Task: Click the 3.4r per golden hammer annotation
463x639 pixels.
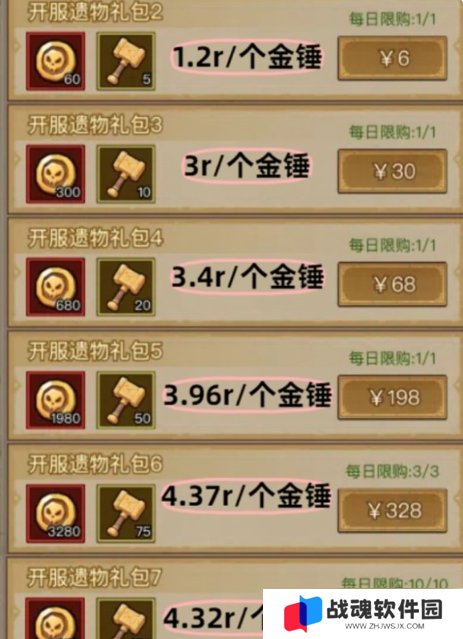Action: [x=247, y=277]
